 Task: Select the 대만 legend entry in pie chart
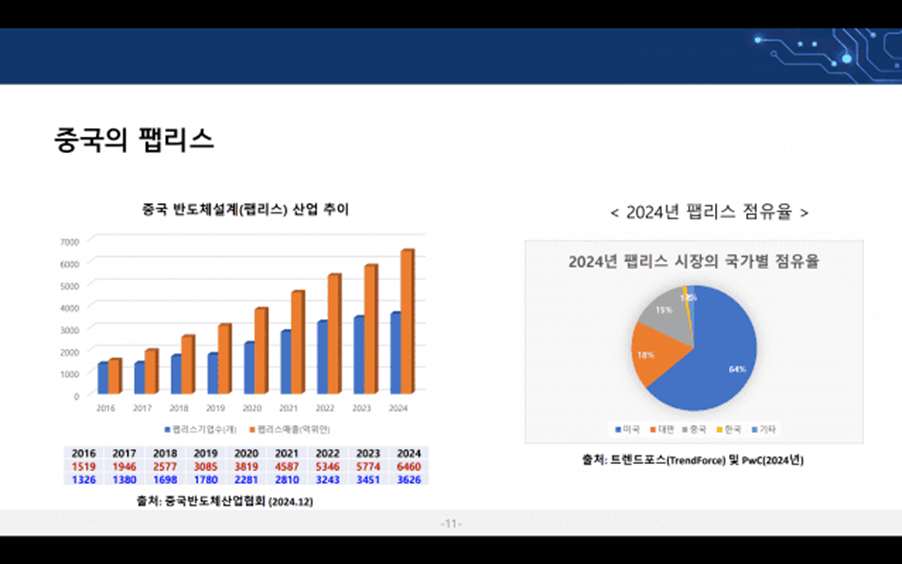pos(660,429)
